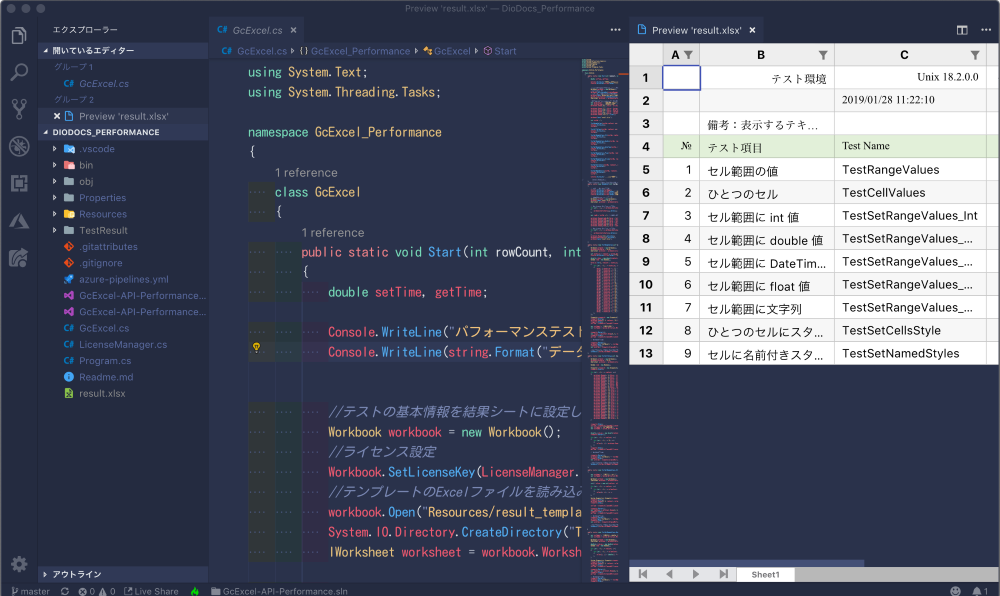Open the Extensions view in activity bar
Screen dimensions: 1000x596
pos(19,184)
